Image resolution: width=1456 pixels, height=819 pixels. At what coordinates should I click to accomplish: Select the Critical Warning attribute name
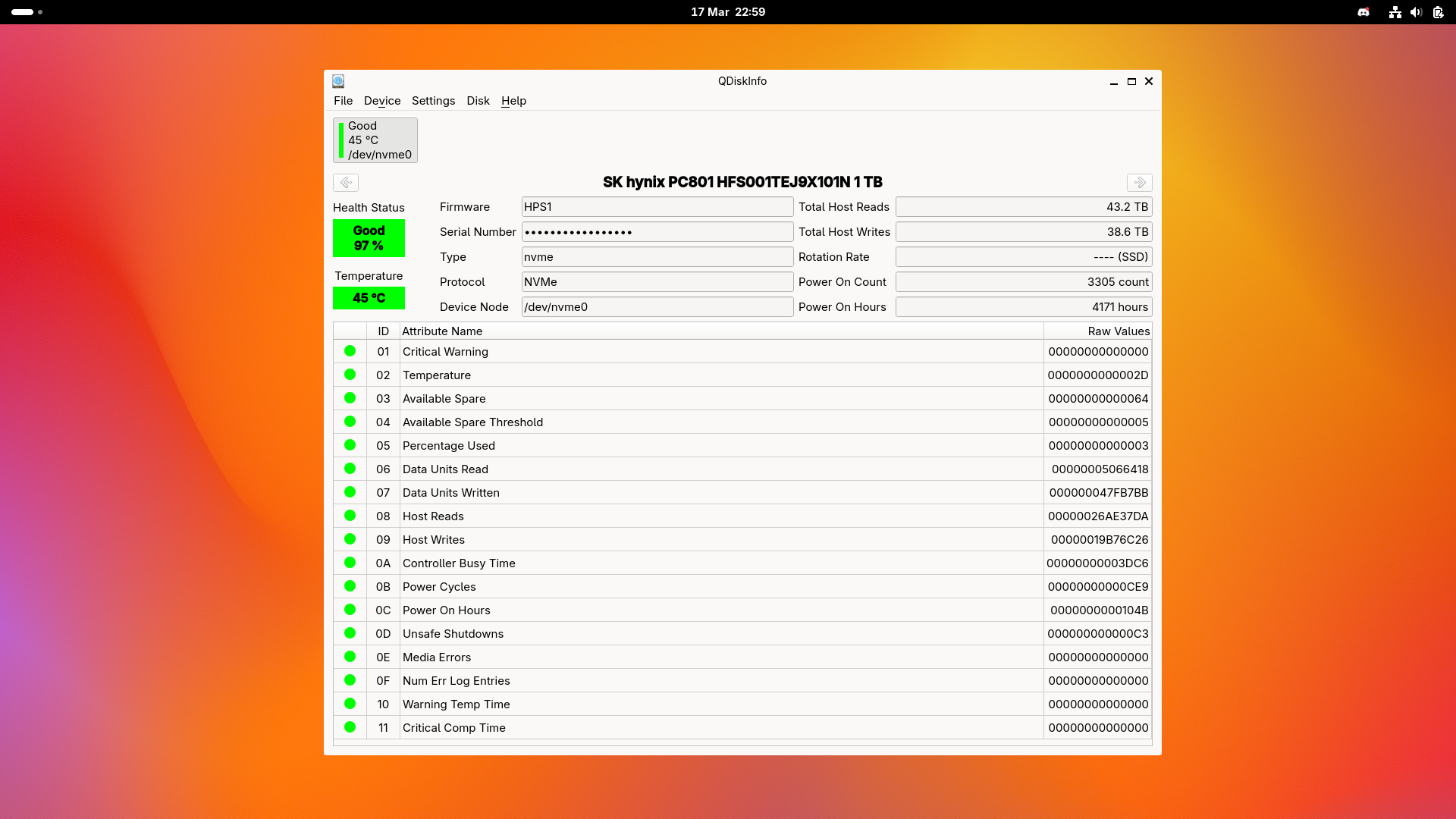(445, 352)
